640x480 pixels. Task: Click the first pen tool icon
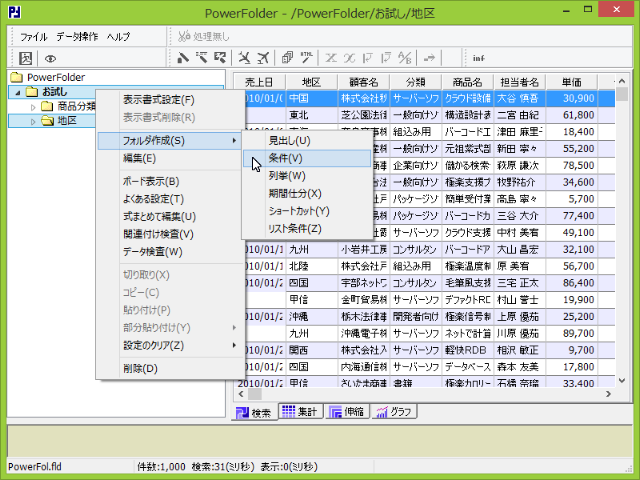pos(182,58)
